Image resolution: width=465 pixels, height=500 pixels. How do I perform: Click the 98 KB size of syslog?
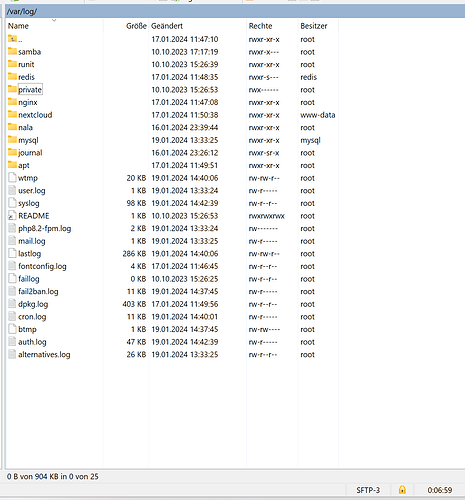pos(136,203)
